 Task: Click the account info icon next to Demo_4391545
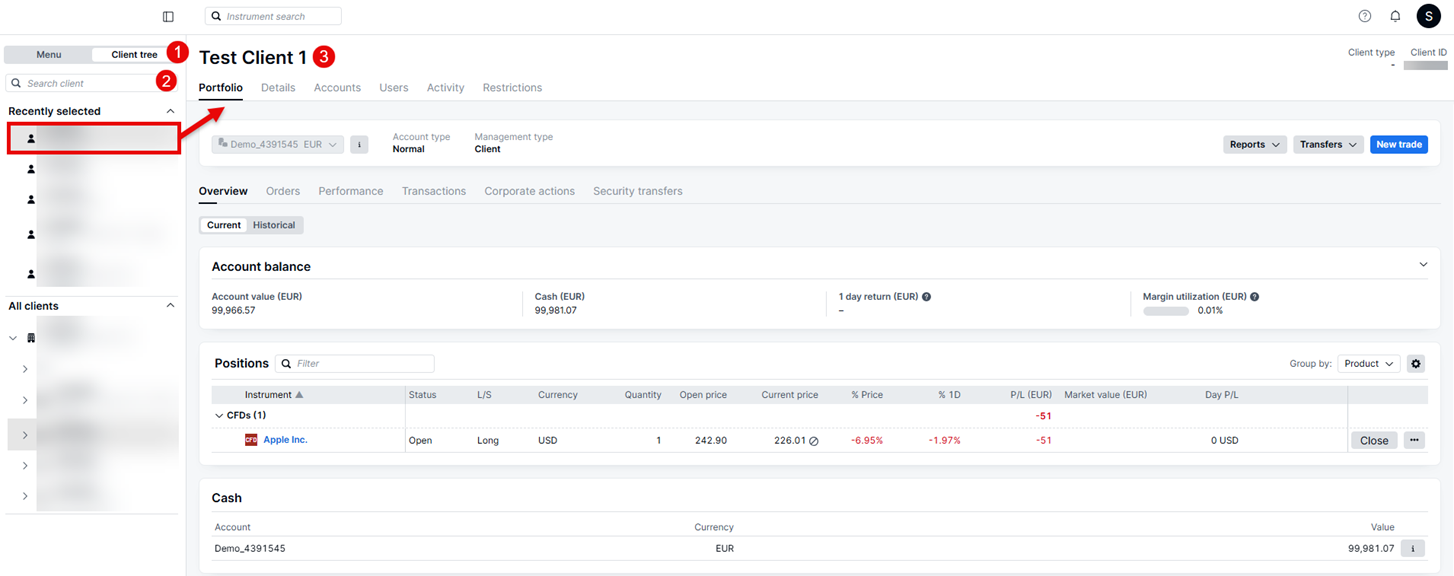[359, 144]
